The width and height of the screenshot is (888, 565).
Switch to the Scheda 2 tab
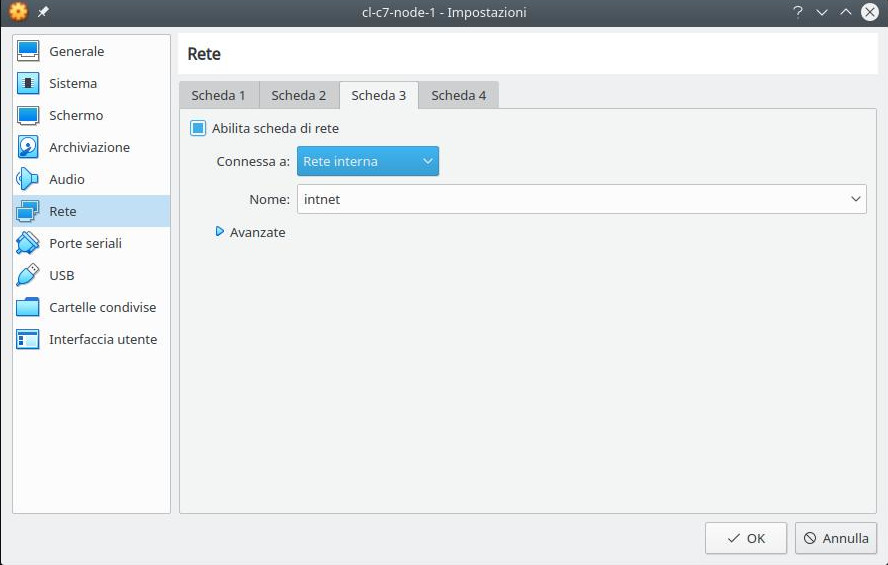298,95
